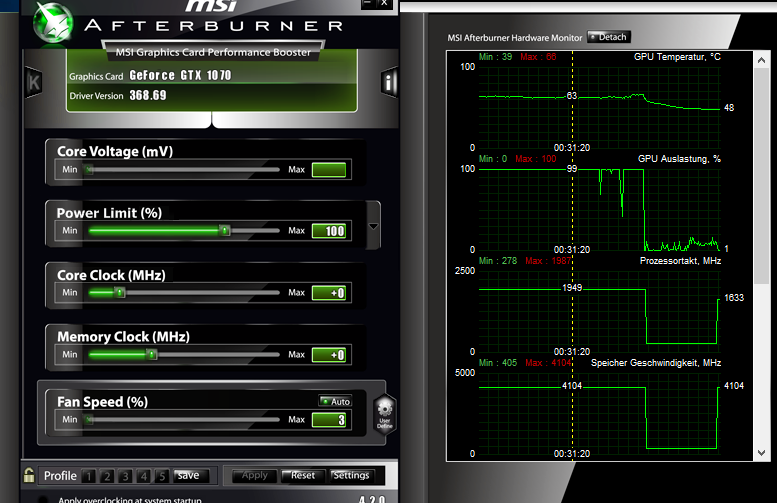
Task: Click the GPU Temperatur graph
Action: tap(600, 107)
